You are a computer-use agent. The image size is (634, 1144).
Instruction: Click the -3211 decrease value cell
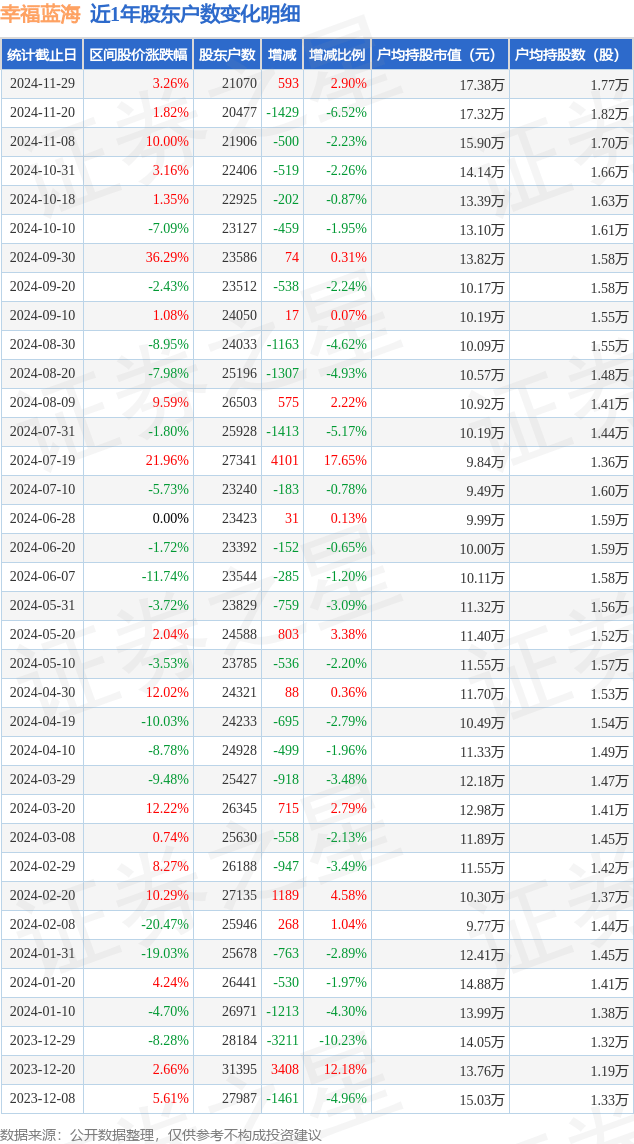point(283,1041)
